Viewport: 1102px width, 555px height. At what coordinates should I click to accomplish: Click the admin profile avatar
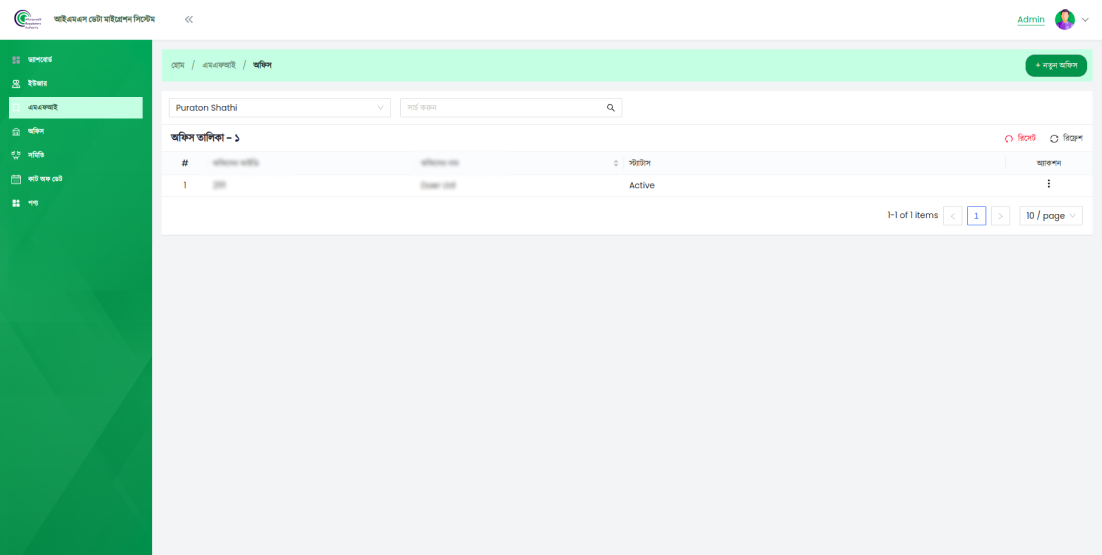tap(1064, 19)
